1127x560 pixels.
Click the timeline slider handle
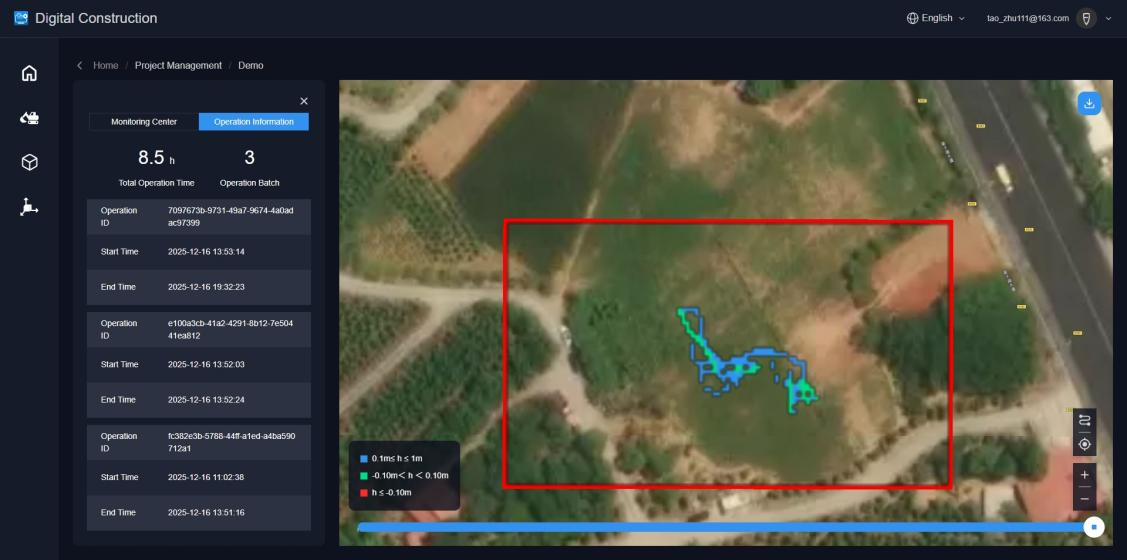pyautogui.click(x=1095, y=526)
